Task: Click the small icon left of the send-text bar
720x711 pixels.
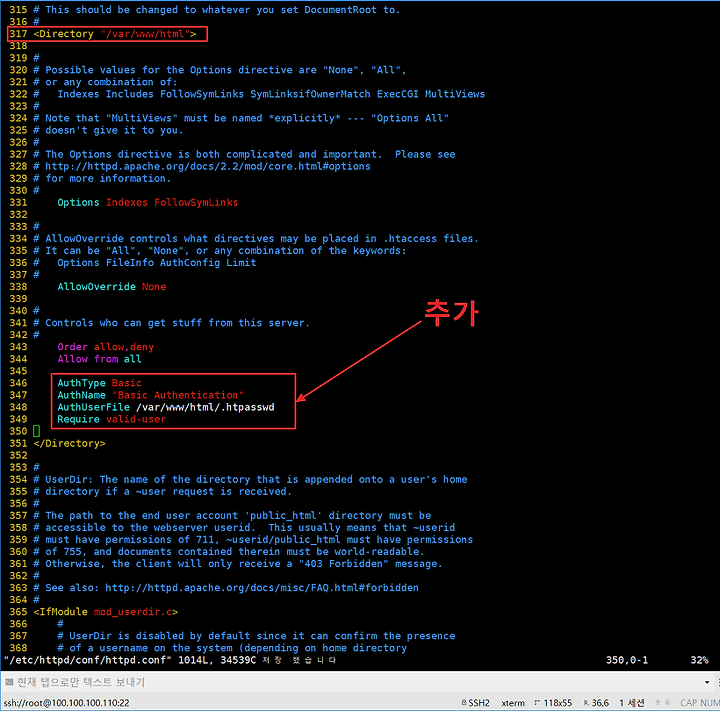Action: tap(9, 682)
